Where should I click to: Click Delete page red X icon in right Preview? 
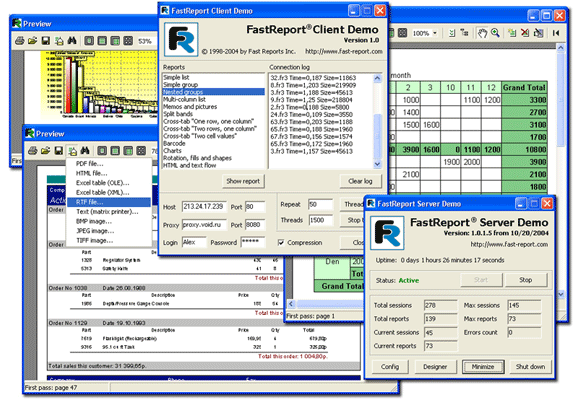click(525, 33)
